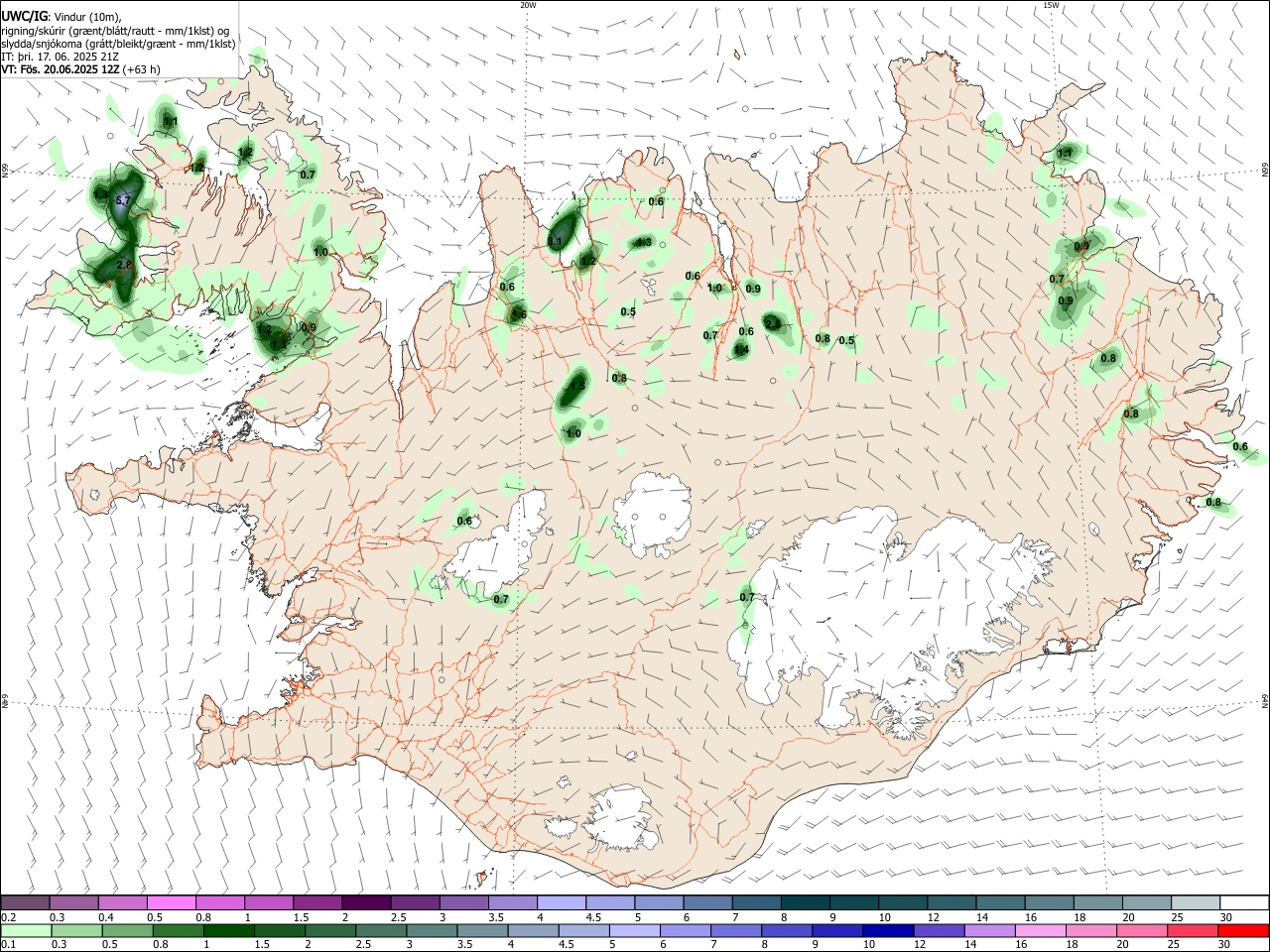
Task: Click lavender top swatch between 4 and 4.5
Action: pyautogui.click(x=561, y=902)
